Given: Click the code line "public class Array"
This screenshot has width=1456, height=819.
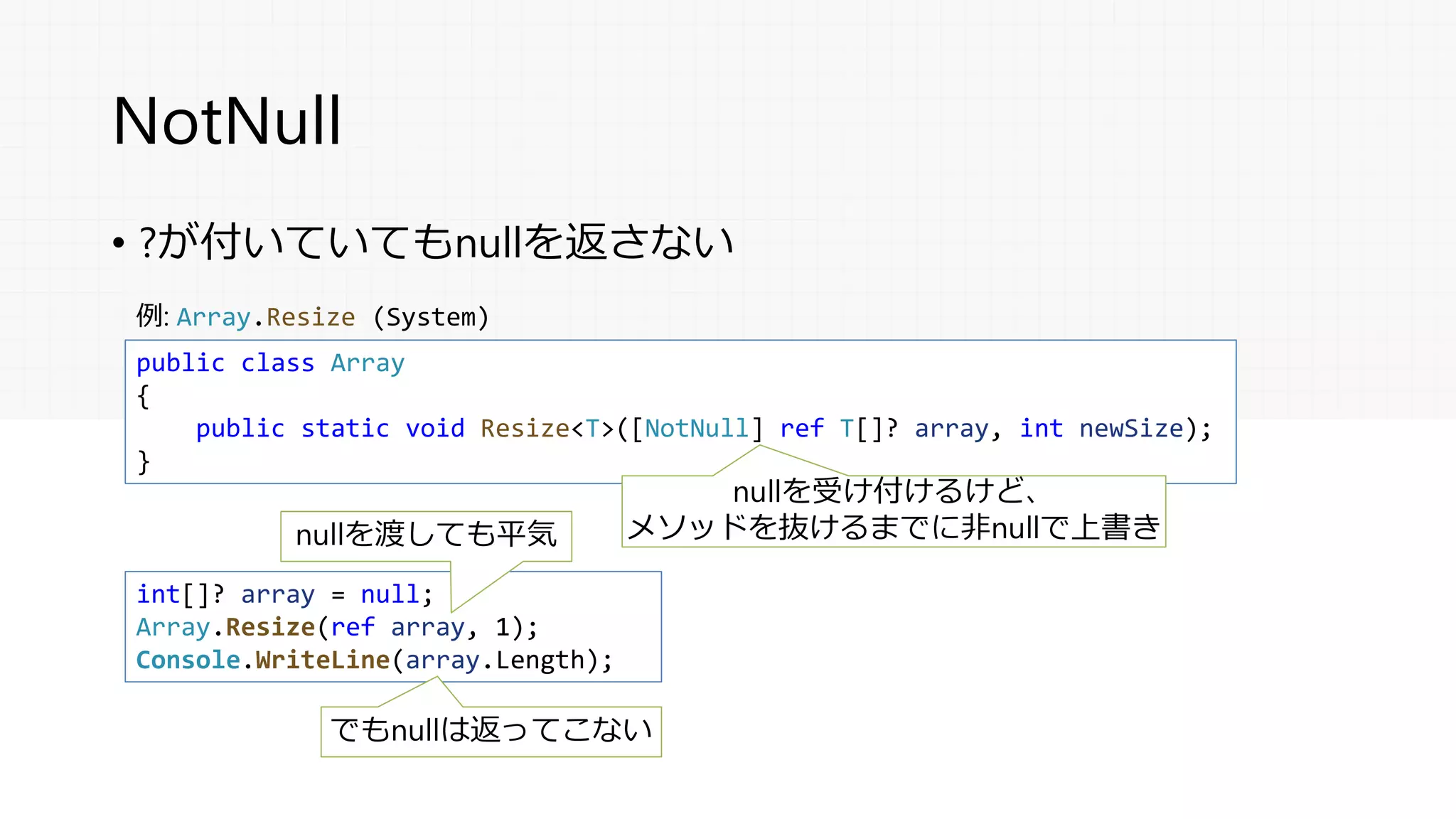Looking at the screenshot, I should tap(270, 363).
